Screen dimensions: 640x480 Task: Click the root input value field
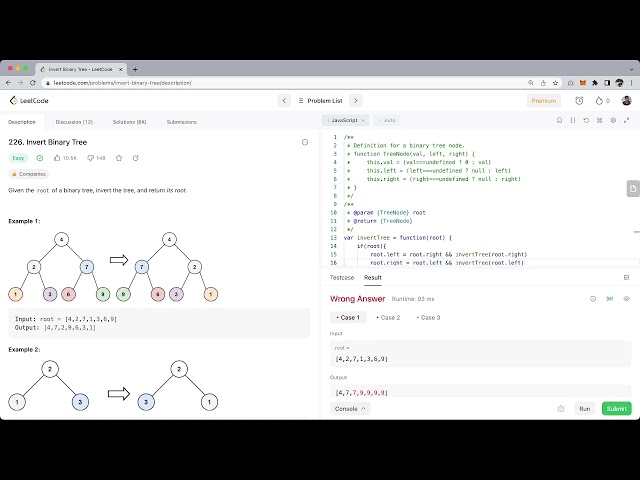click(x=480, y=354)
